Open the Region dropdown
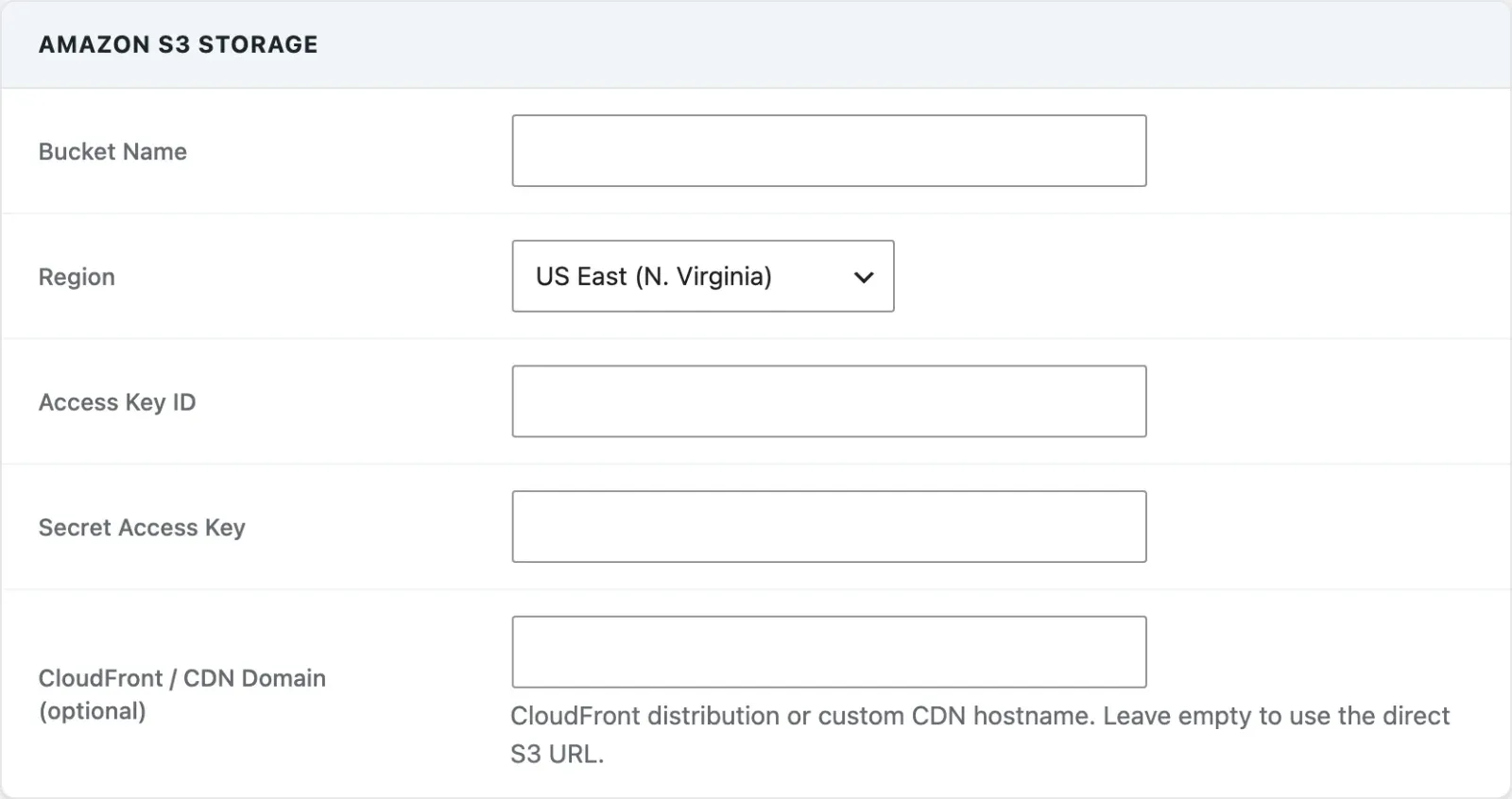 coord(703,276)
